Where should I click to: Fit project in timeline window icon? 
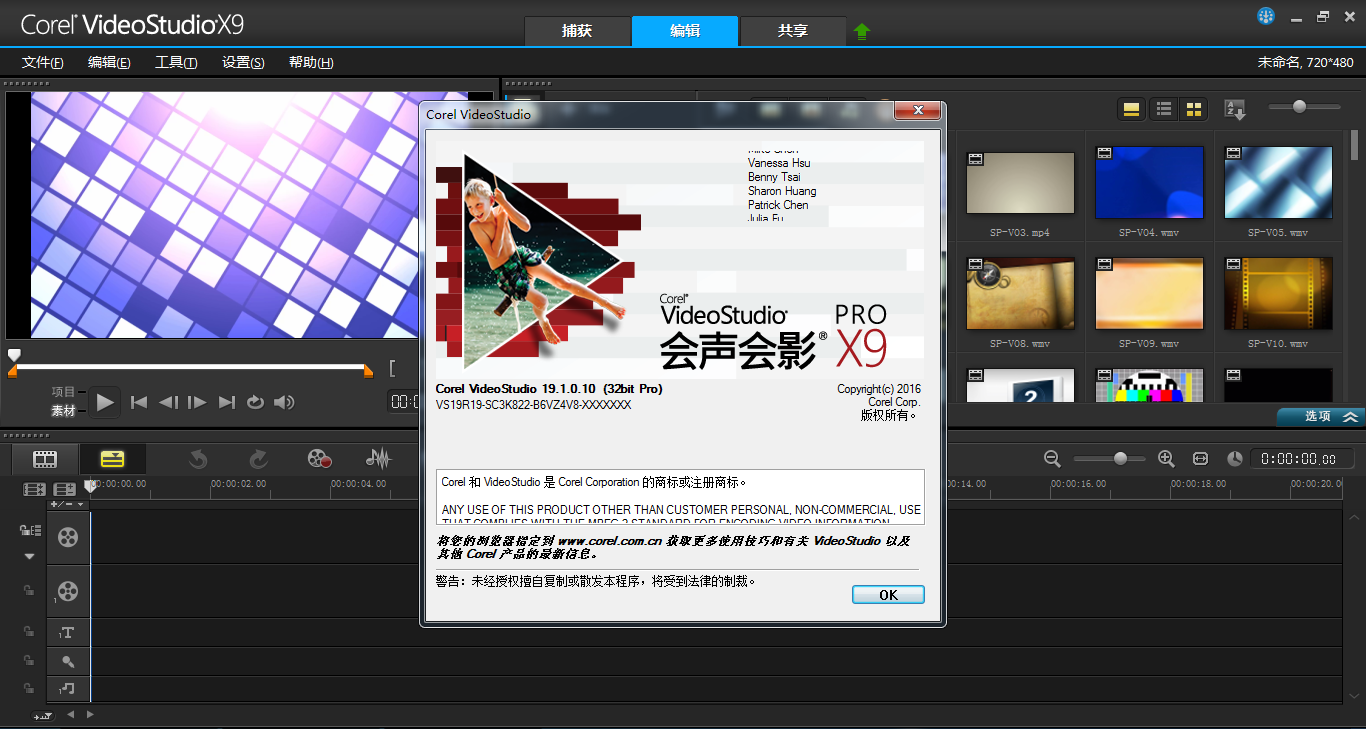click(1200, 458)
